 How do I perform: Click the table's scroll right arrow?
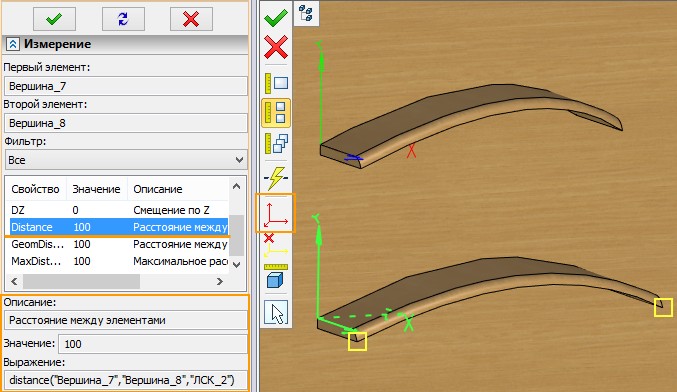220,281
